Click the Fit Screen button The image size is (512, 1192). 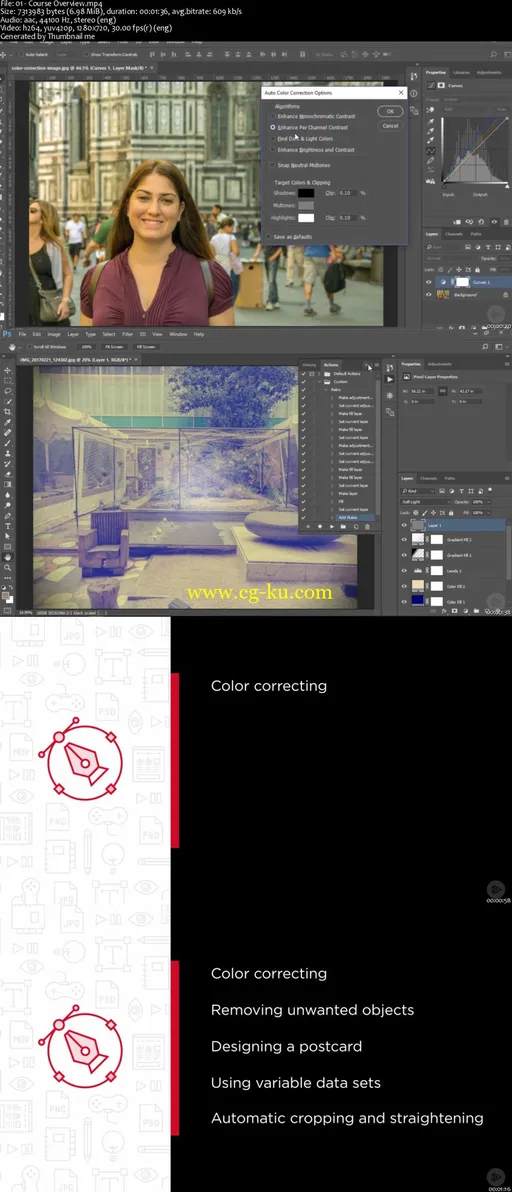[115, 346]
